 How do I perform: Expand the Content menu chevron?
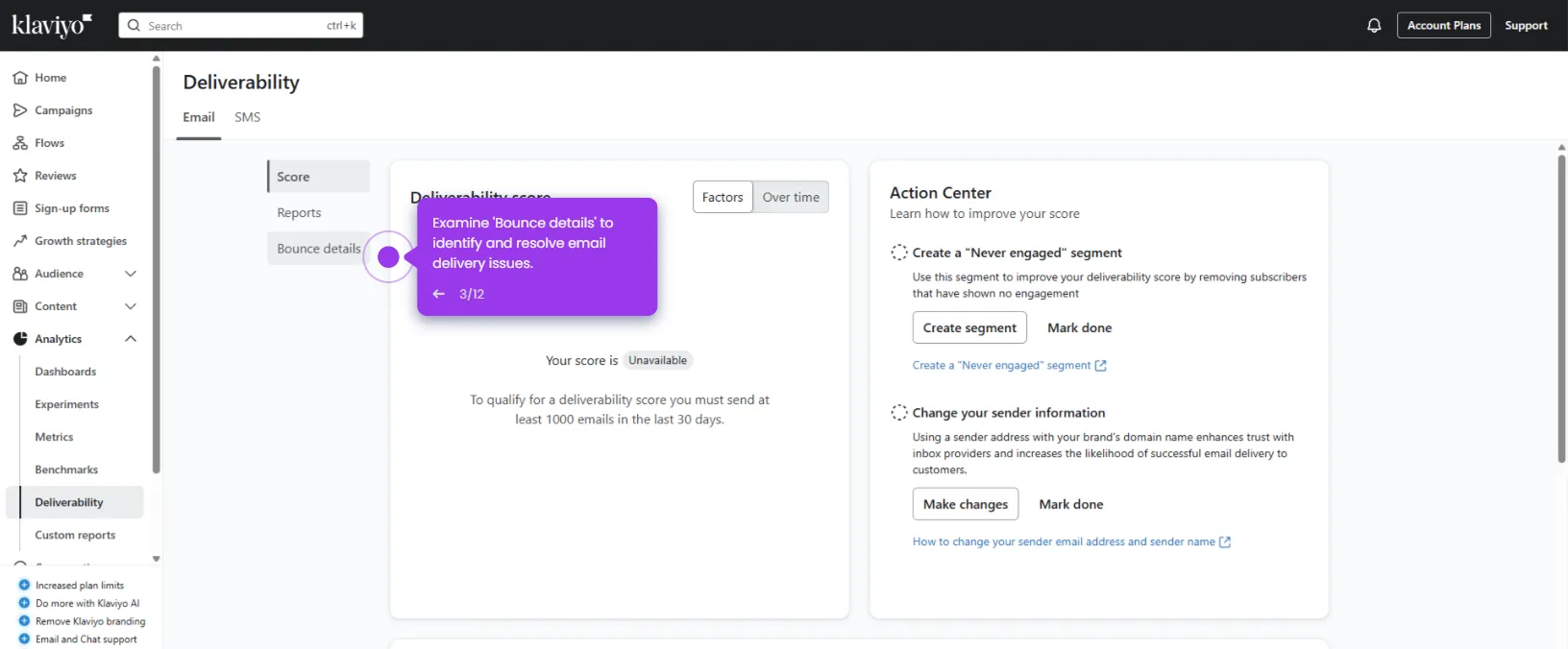pyautogui.click(x=131, y=306)
